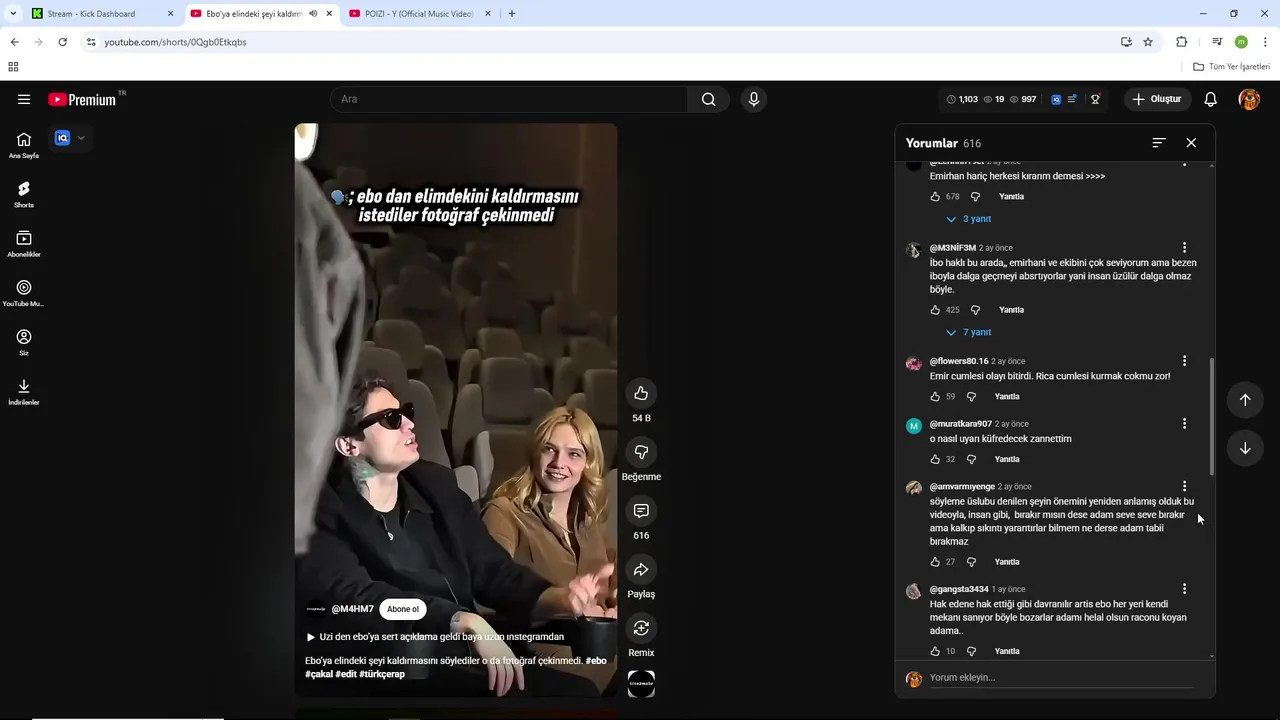This screenshot has width=1280, height=720.
Task: Open @M4HM7 channel link
Action: pyautogui.click(x=353, y=609)
